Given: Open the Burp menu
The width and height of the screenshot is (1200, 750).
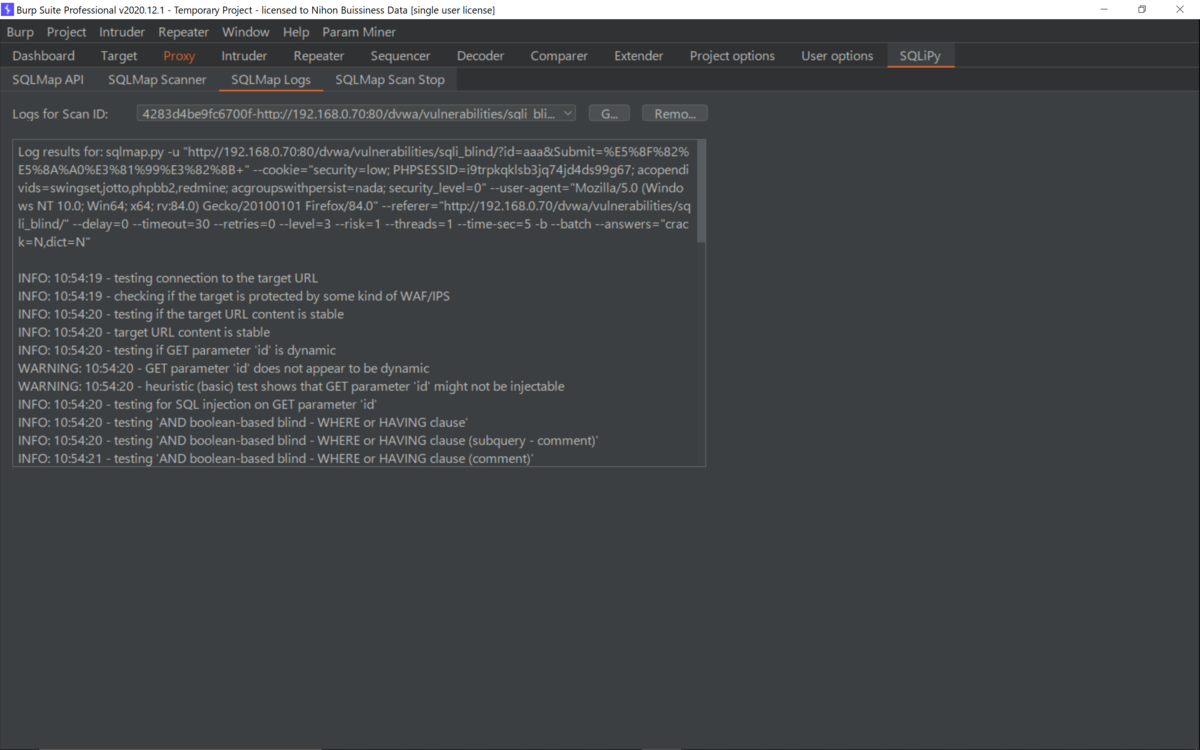Looking at the screenshot, I should tap(20, 32).
